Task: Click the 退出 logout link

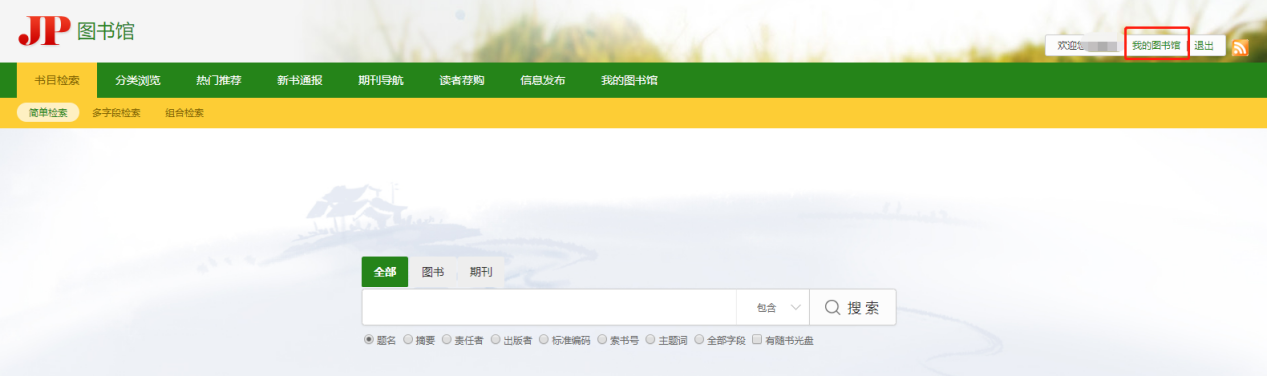Action: [x=1204, y=46]
